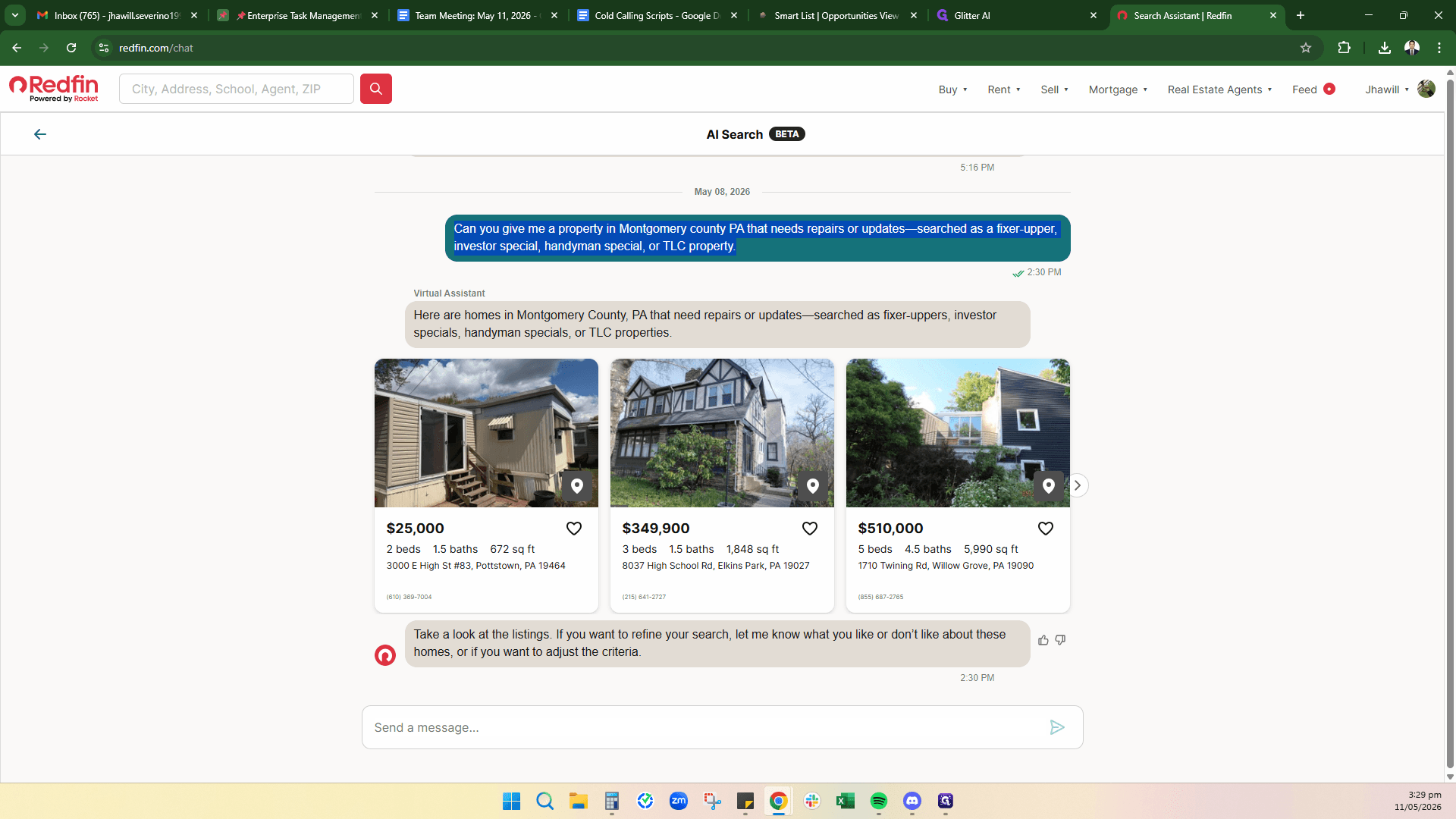Show map pin for $25,000 home
The image size is (1456, 819).
tap(577, 486)
